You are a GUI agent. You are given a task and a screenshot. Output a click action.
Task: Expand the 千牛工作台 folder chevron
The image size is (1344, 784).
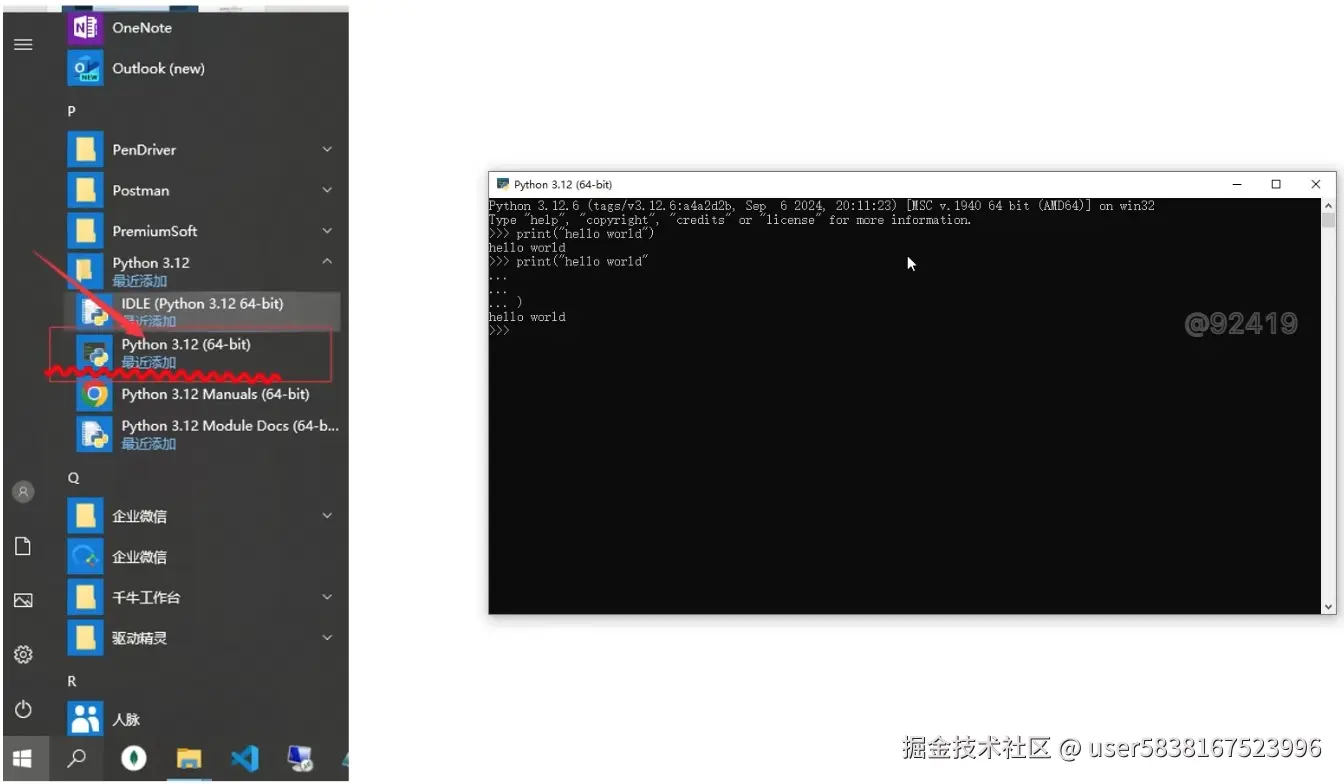click(327, 597)
